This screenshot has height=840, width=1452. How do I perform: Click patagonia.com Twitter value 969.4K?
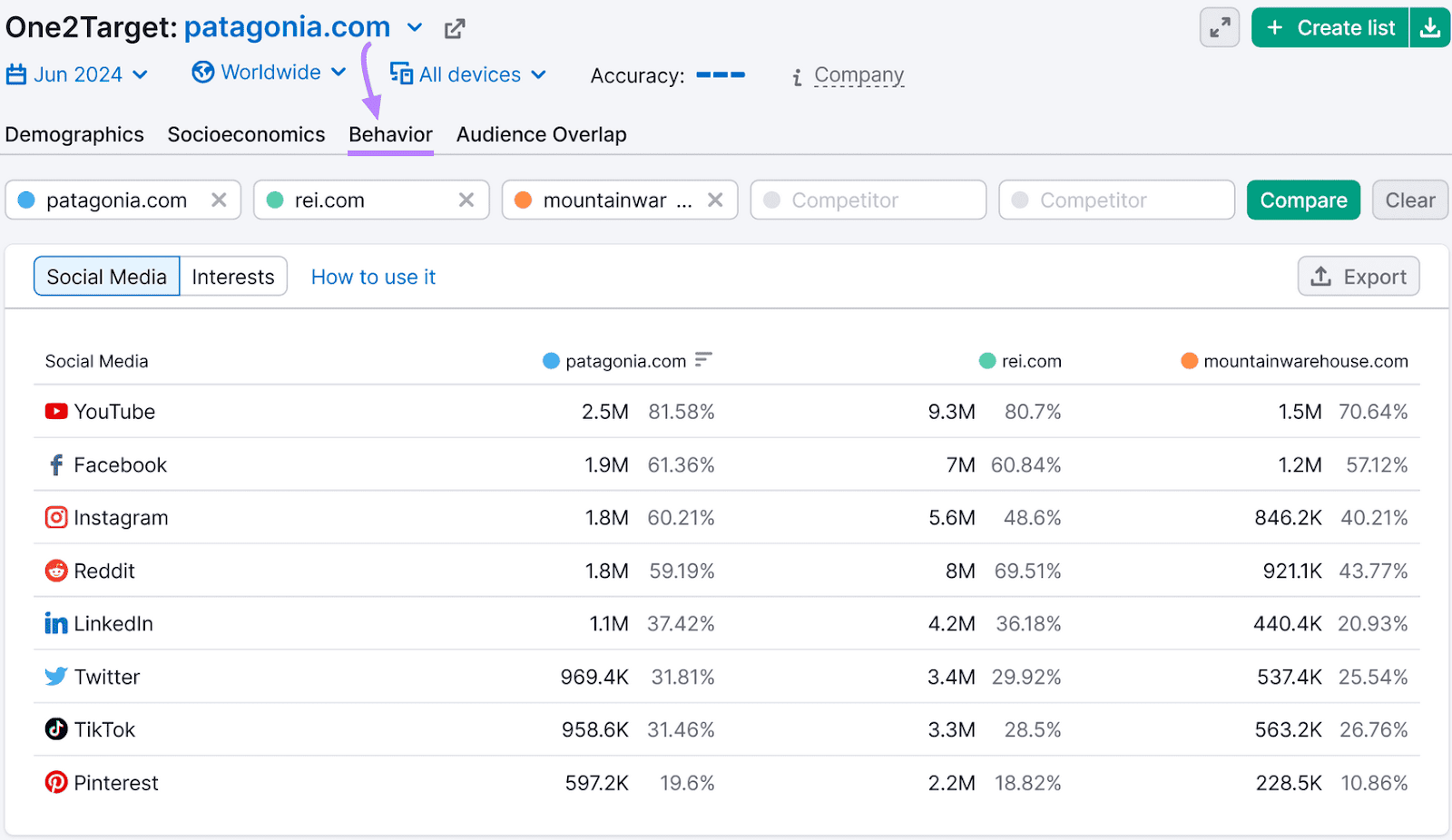[594, 677]
